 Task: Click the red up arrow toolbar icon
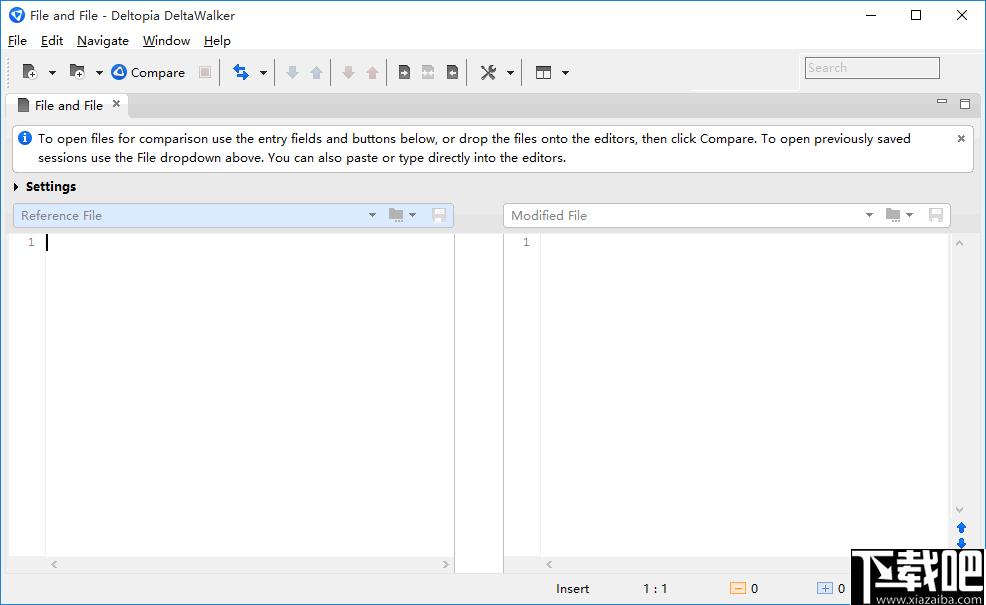tap(372, 72)
